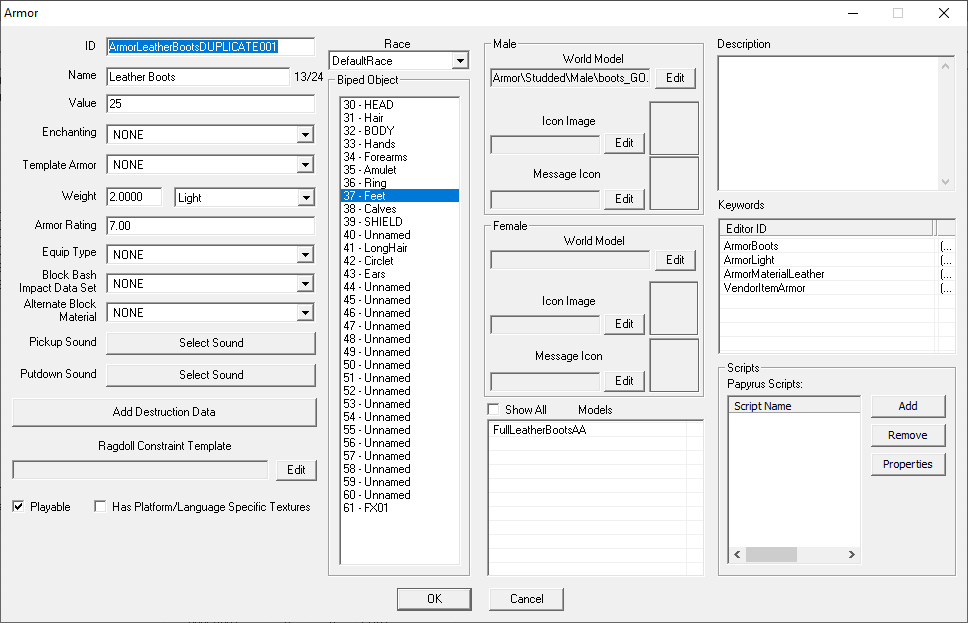Close the Armor dialog window

[x=944, y=13]
